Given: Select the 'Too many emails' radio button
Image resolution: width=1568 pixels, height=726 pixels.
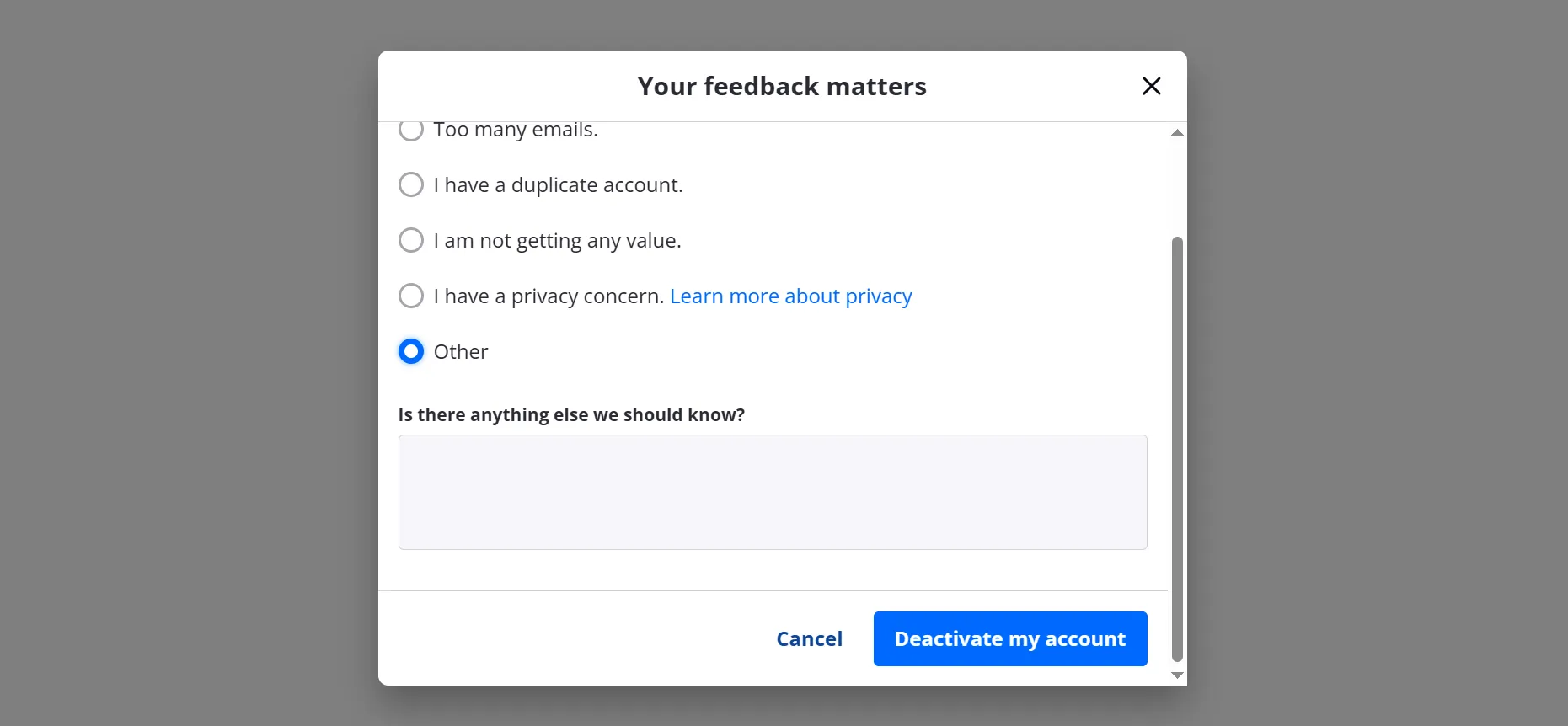Looking at the screenshot, I should point(411,131).
